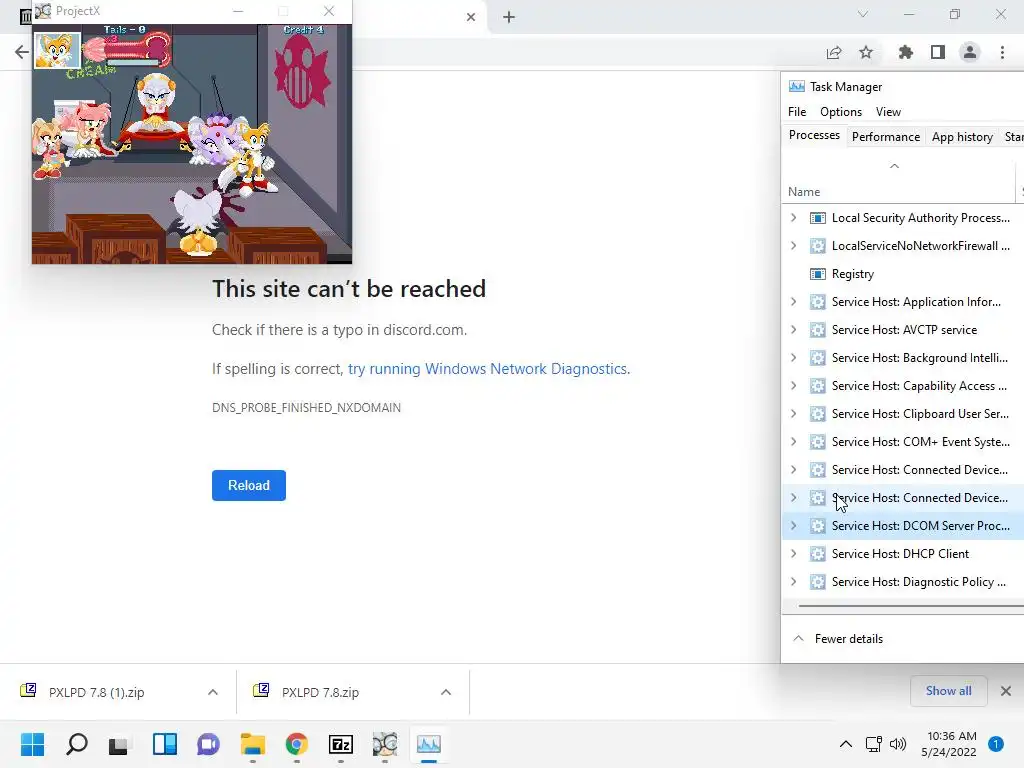Dismiss the downloads bar with the X

[1006, 691]
